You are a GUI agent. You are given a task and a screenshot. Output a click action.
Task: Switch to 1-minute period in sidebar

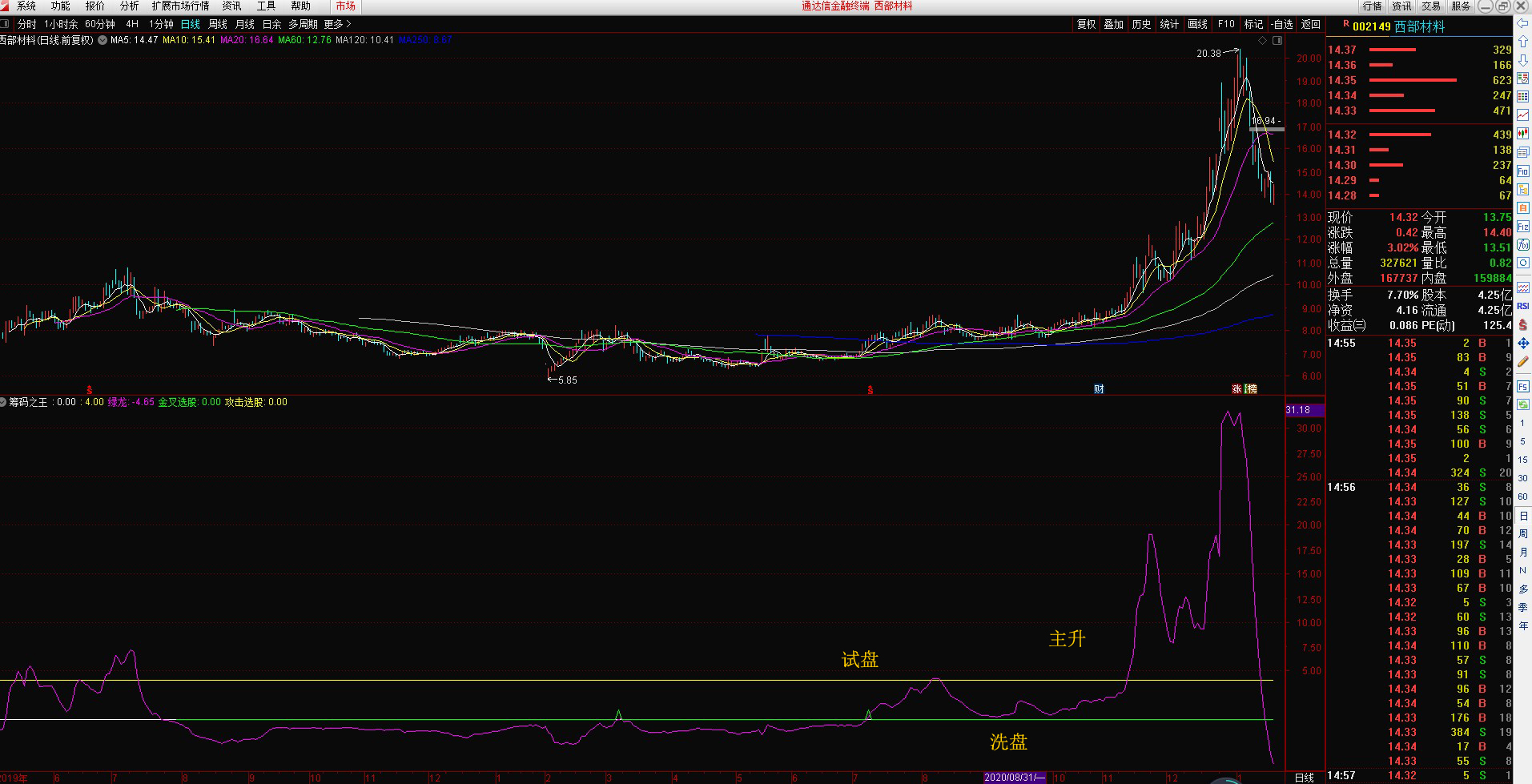[x=1522, y=424]
